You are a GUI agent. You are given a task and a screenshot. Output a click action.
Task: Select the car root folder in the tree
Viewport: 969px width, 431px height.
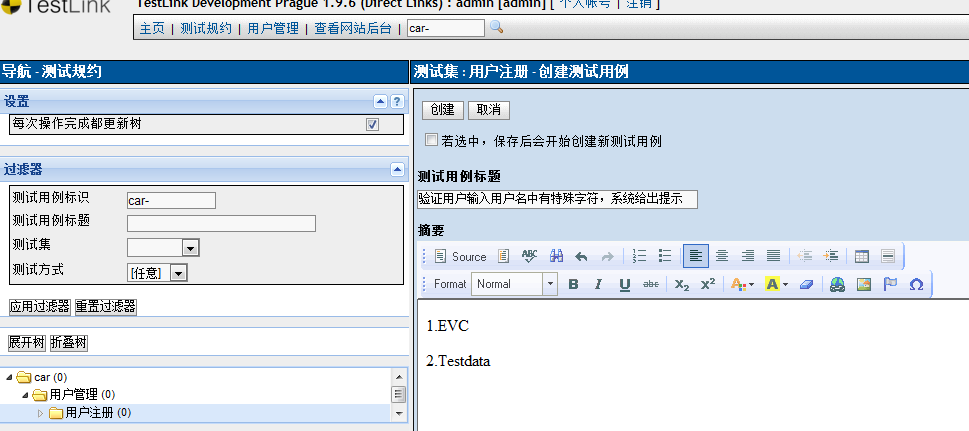click(x=42, y=377)
